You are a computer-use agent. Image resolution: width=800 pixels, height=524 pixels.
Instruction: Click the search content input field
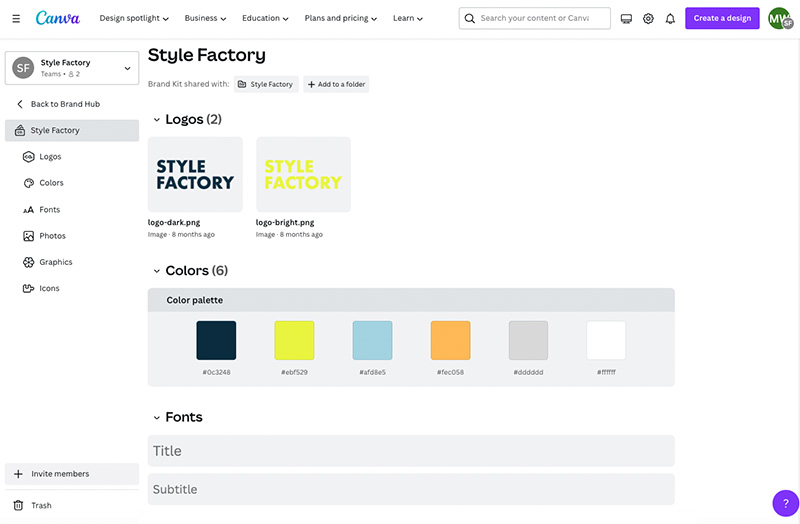tap(535, 18)
